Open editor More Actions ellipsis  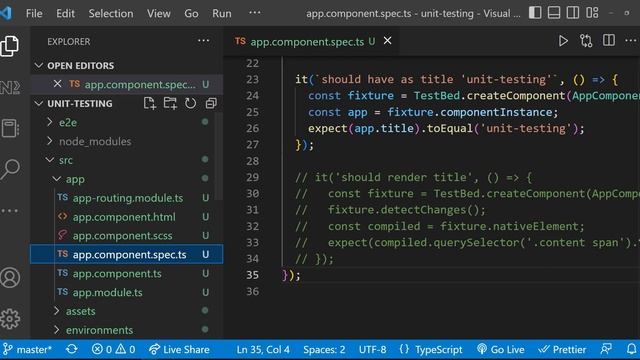pyautogui.click(x=631, y=40)
